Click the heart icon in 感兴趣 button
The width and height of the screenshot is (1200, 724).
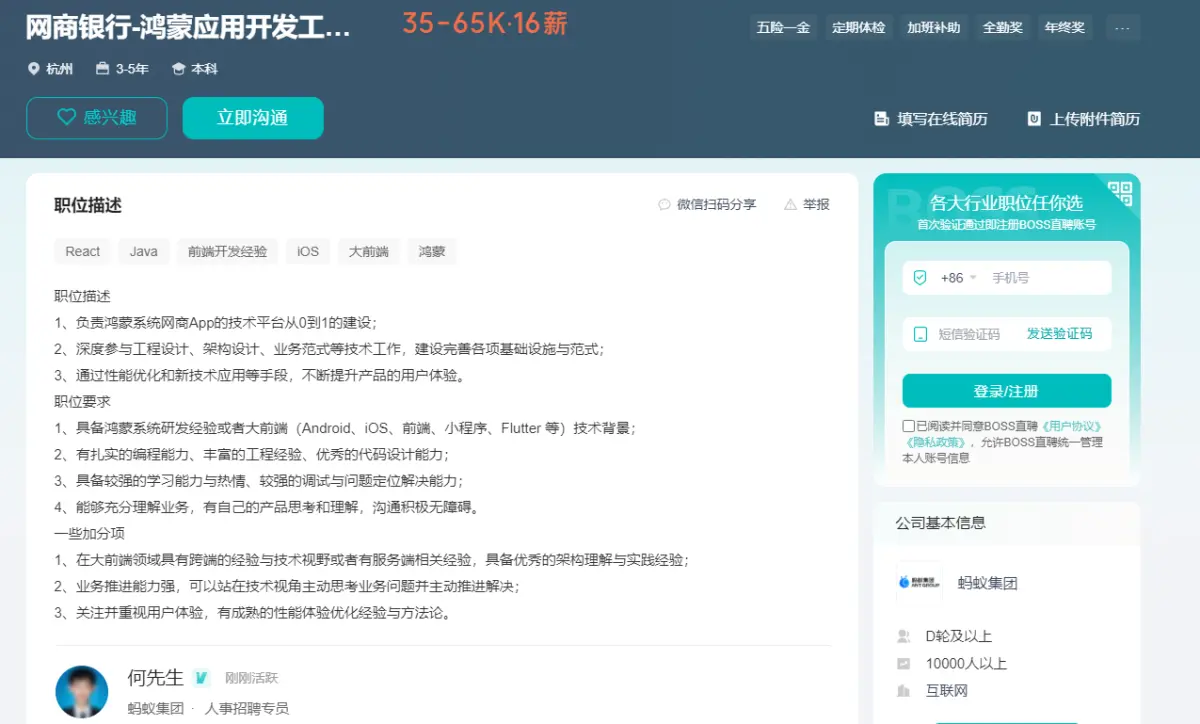tap(66, 117)
